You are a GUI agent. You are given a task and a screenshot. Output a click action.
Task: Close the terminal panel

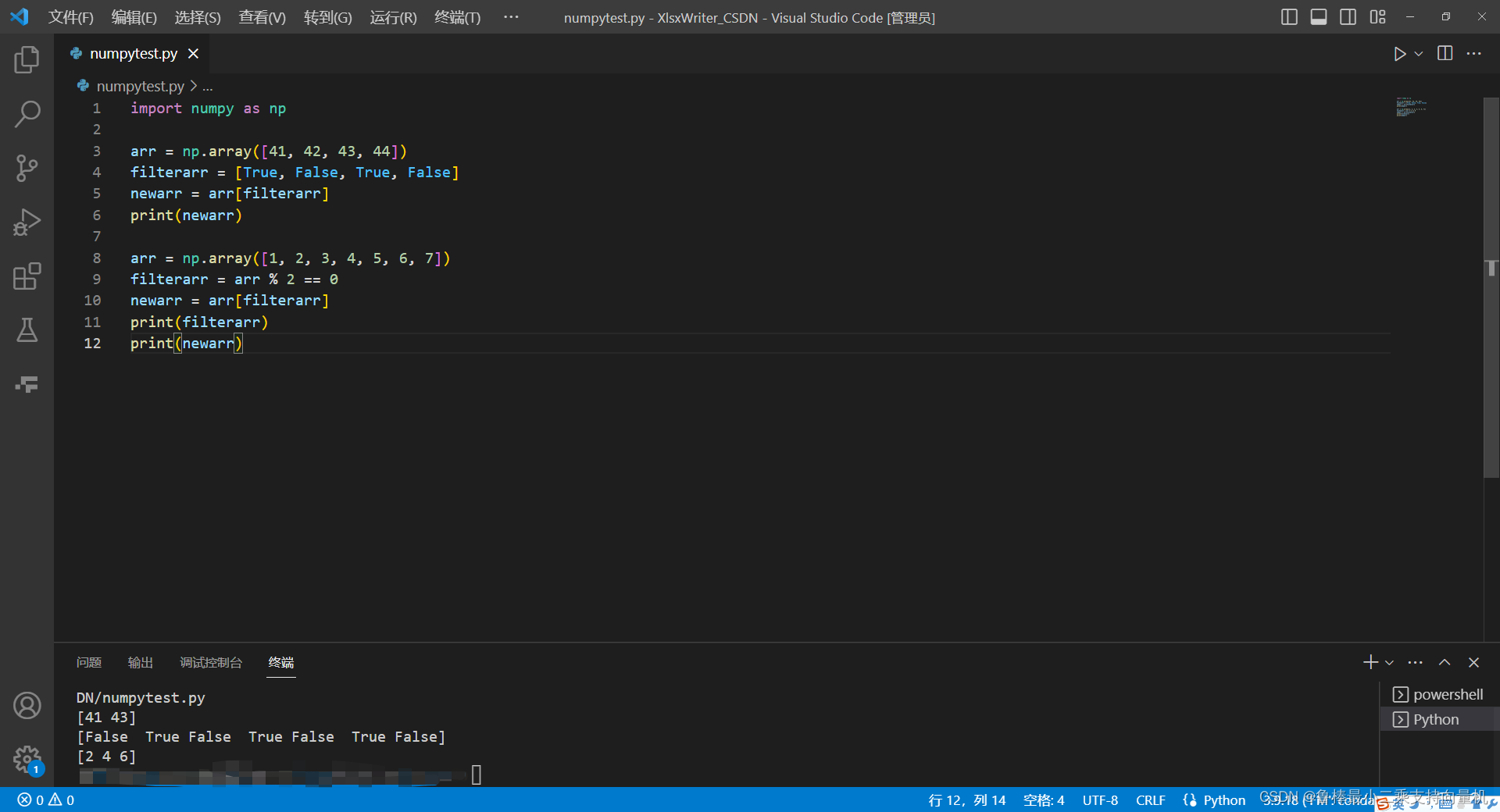click(x=1473, y=662)
